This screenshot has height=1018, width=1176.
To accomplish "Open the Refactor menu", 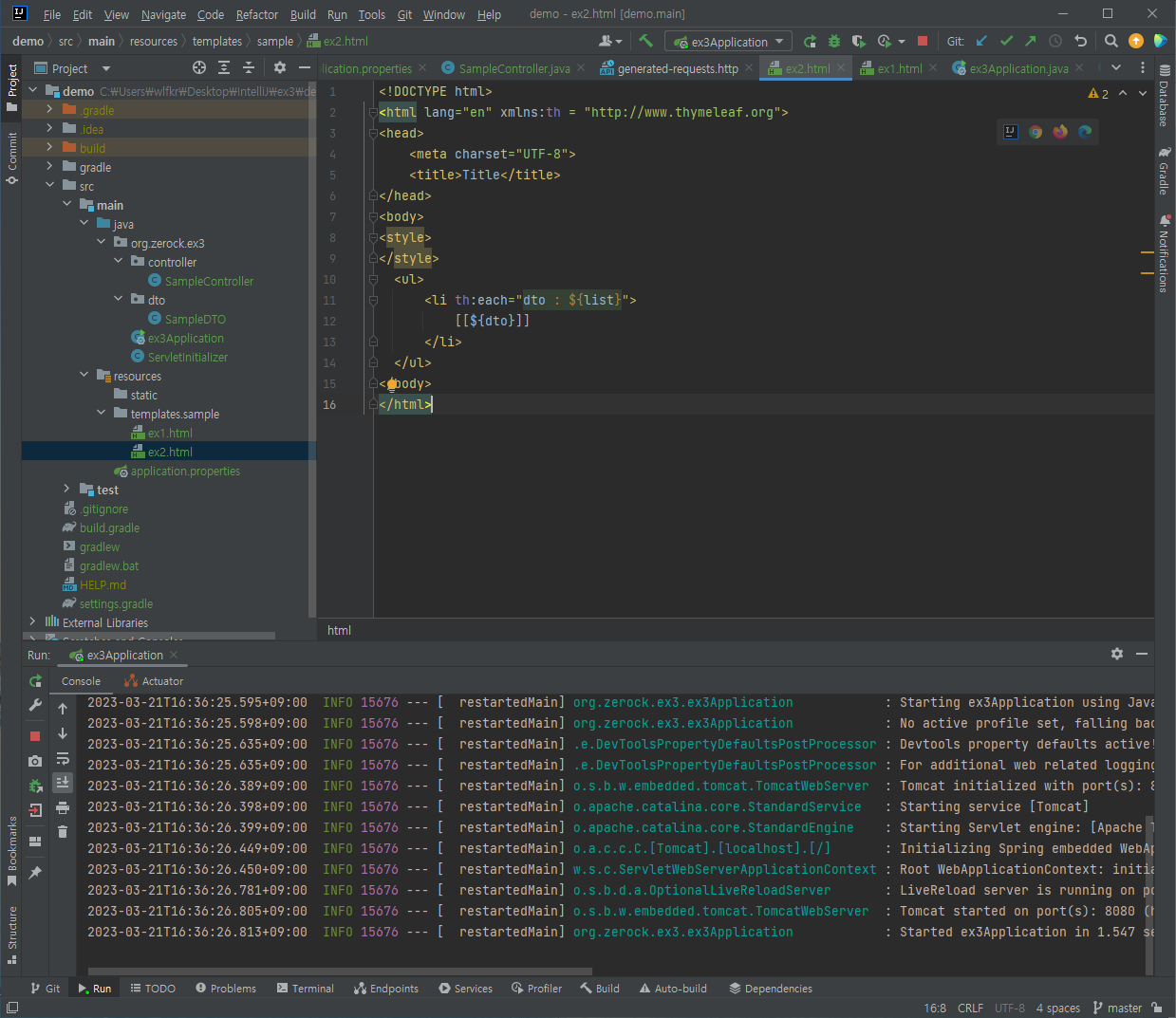I will click(x=257, y=14).
